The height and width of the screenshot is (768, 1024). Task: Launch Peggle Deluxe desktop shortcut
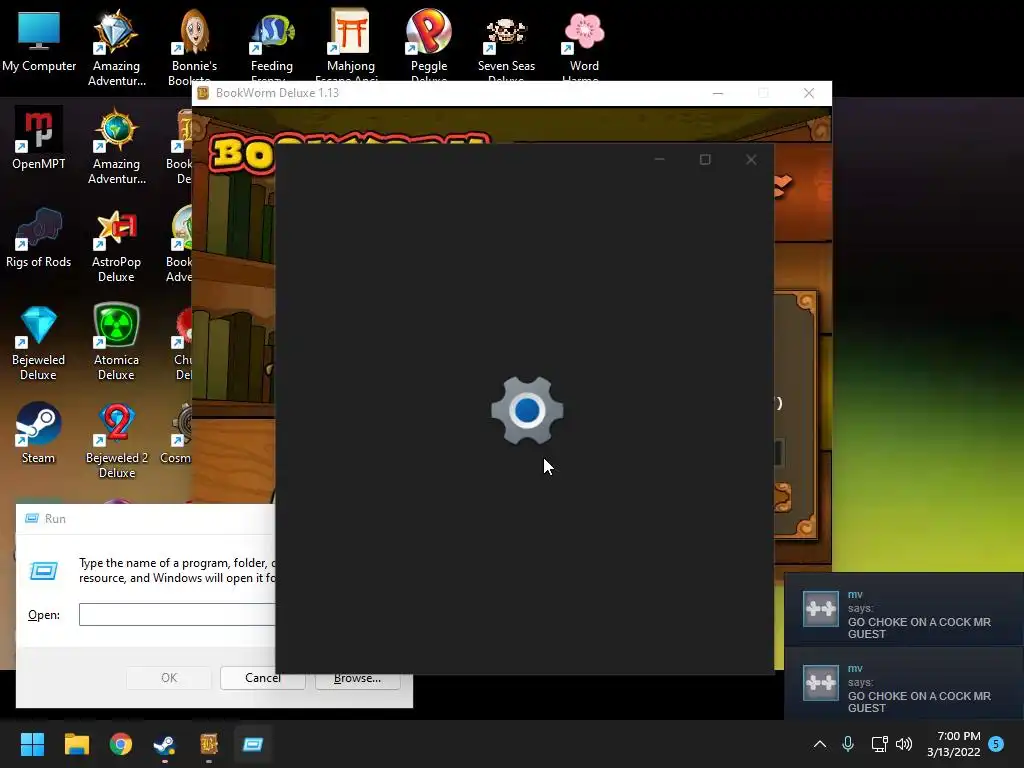[x=428, y=44]
